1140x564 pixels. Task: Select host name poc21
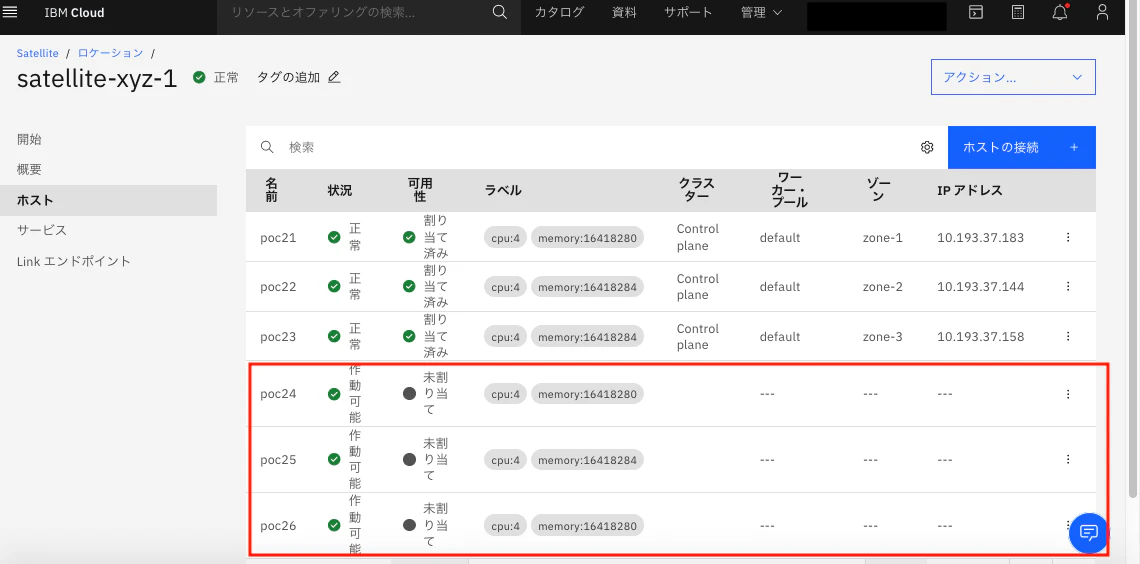pos(278,237)
